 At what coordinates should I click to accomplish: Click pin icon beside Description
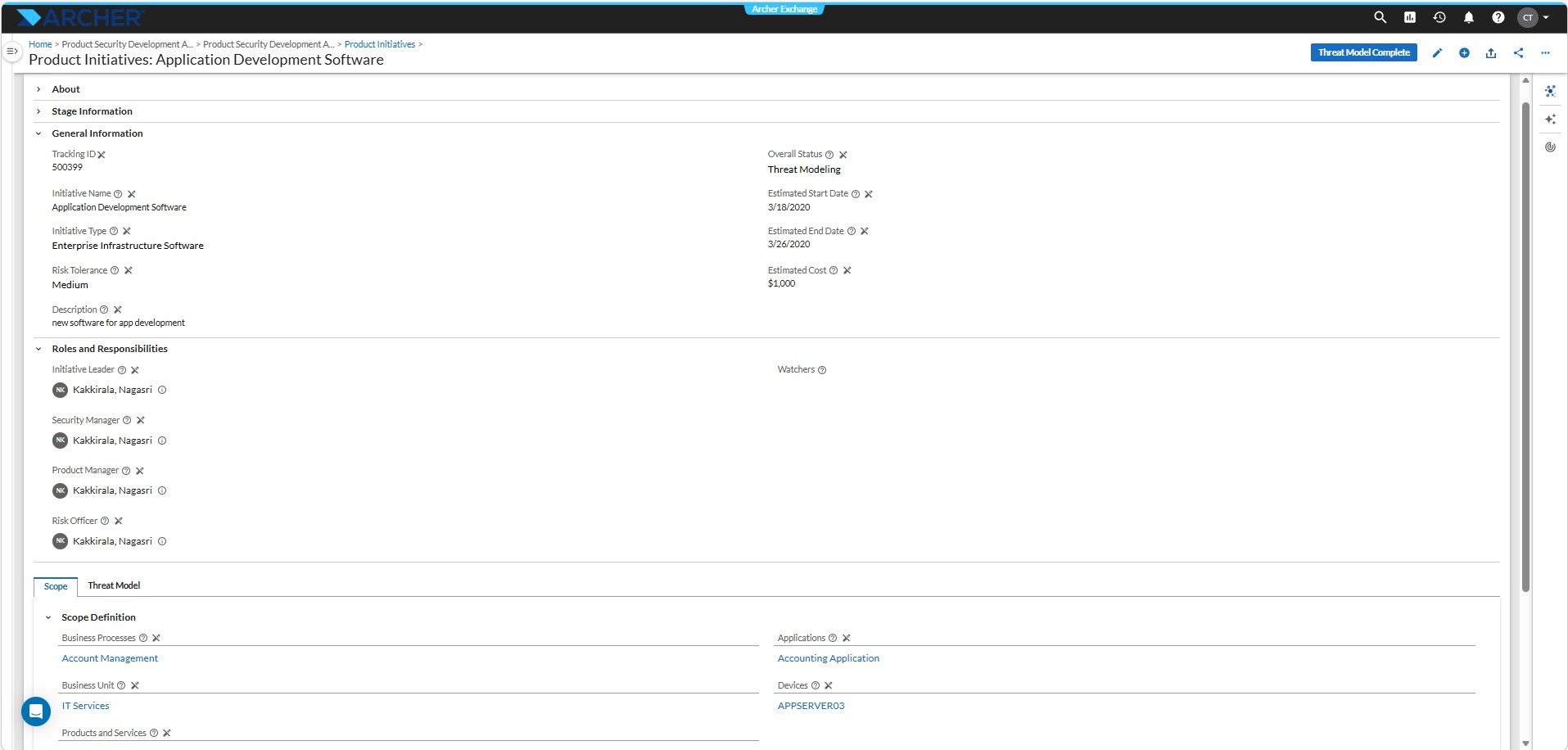point(118,310)
